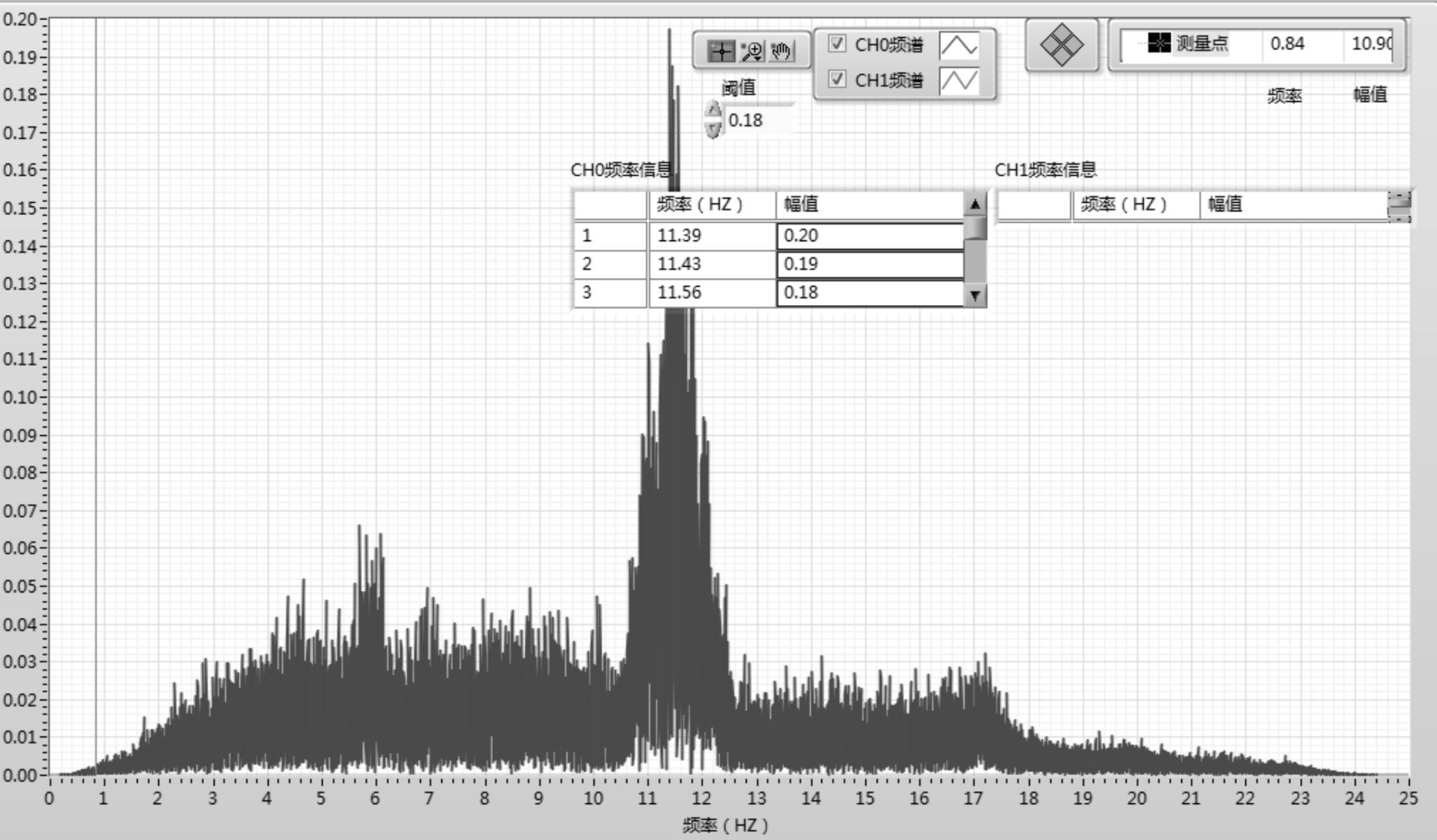Click the CH0 table scrollbar thumb

975,228
